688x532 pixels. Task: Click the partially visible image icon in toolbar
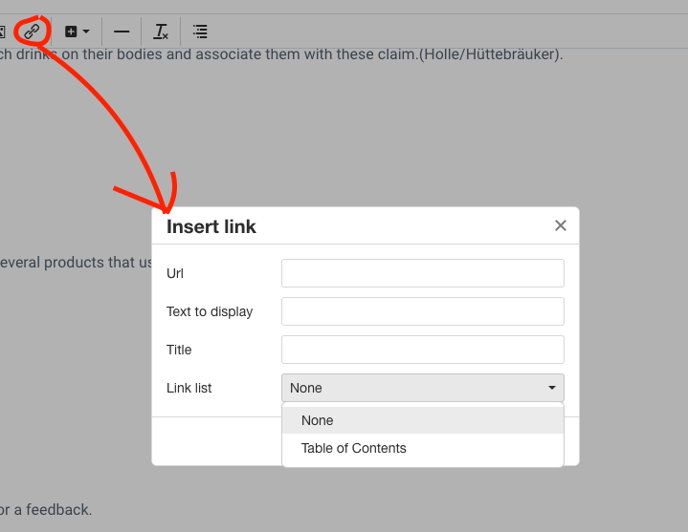[x=3, y=32]
